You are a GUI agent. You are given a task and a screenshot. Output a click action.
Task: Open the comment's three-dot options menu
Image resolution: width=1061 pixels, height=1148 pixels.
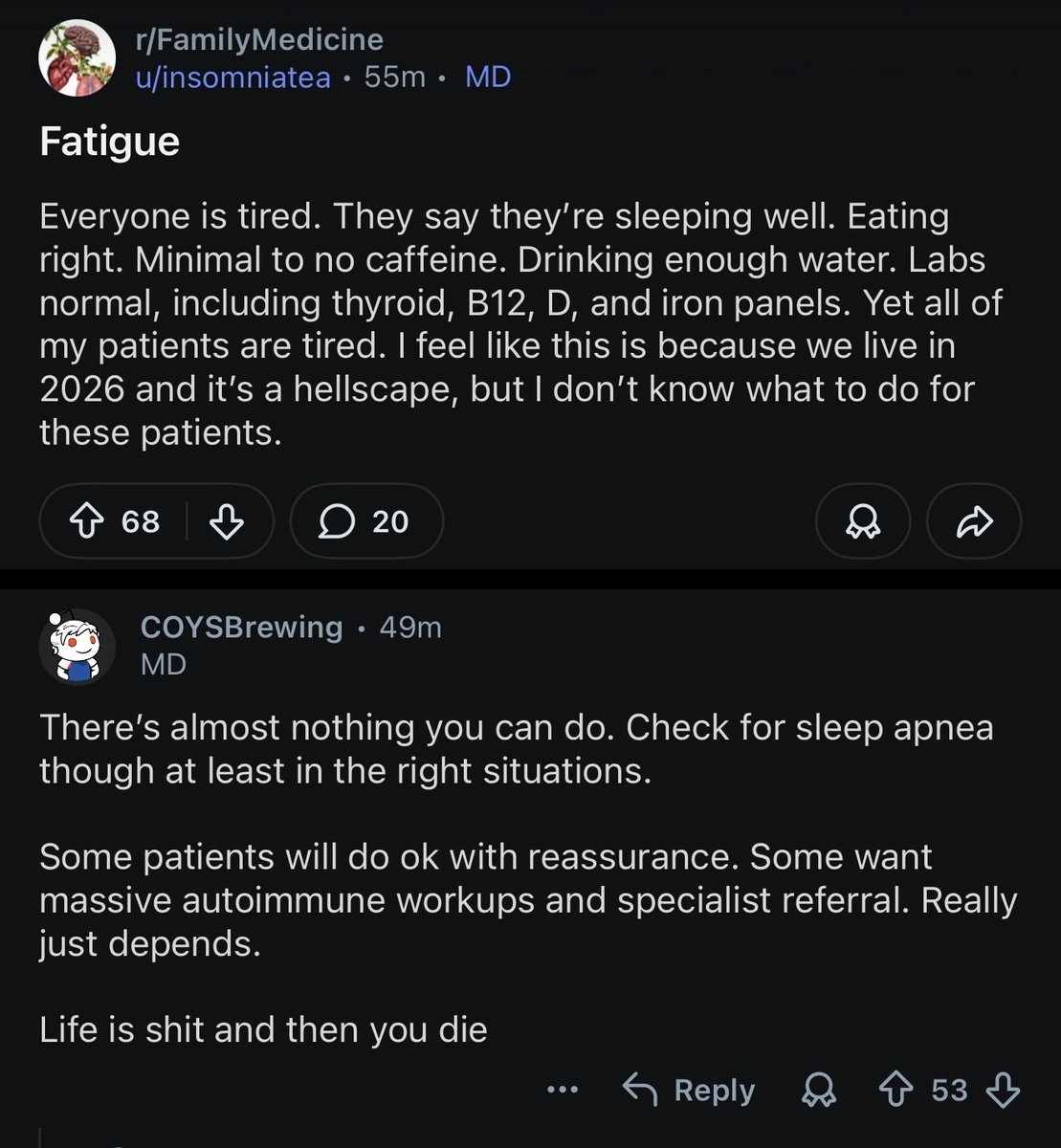tap(563, 1090)
